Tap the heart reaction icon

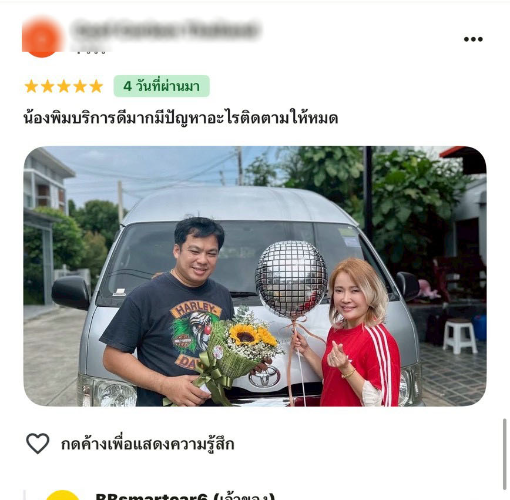(38, 443)
